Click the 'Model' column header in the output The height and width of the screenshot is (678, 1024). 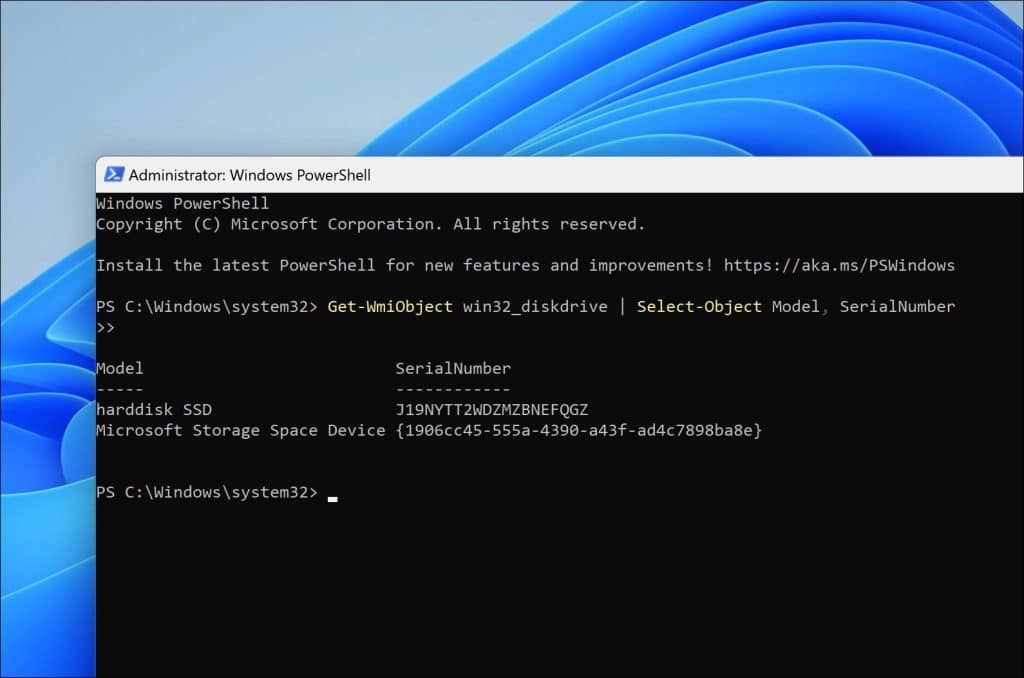pyautogui.click(x=120, y=368)
